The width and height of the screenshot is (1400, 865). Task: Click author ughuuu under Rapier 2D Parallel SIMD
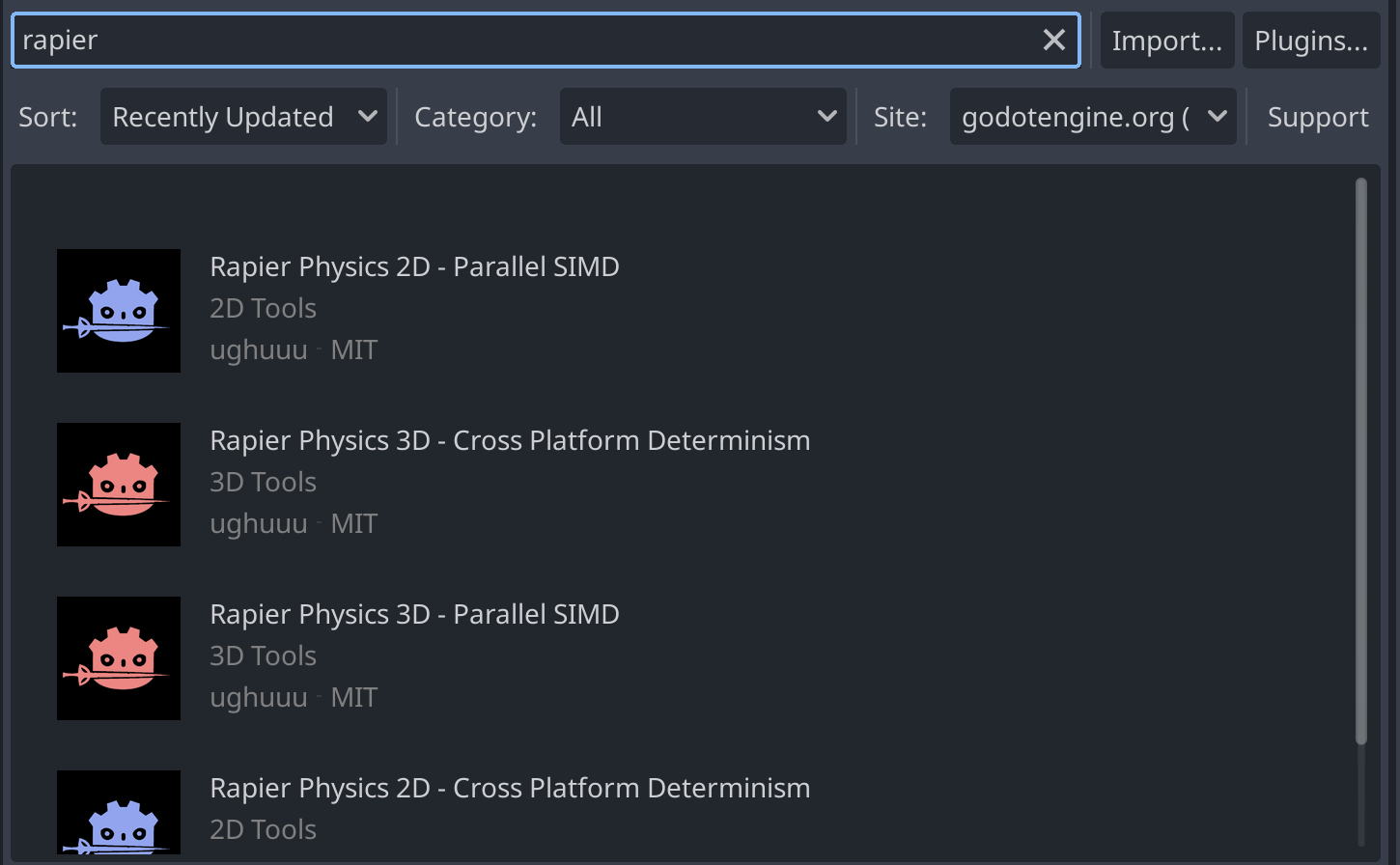(x=259, y=350)
